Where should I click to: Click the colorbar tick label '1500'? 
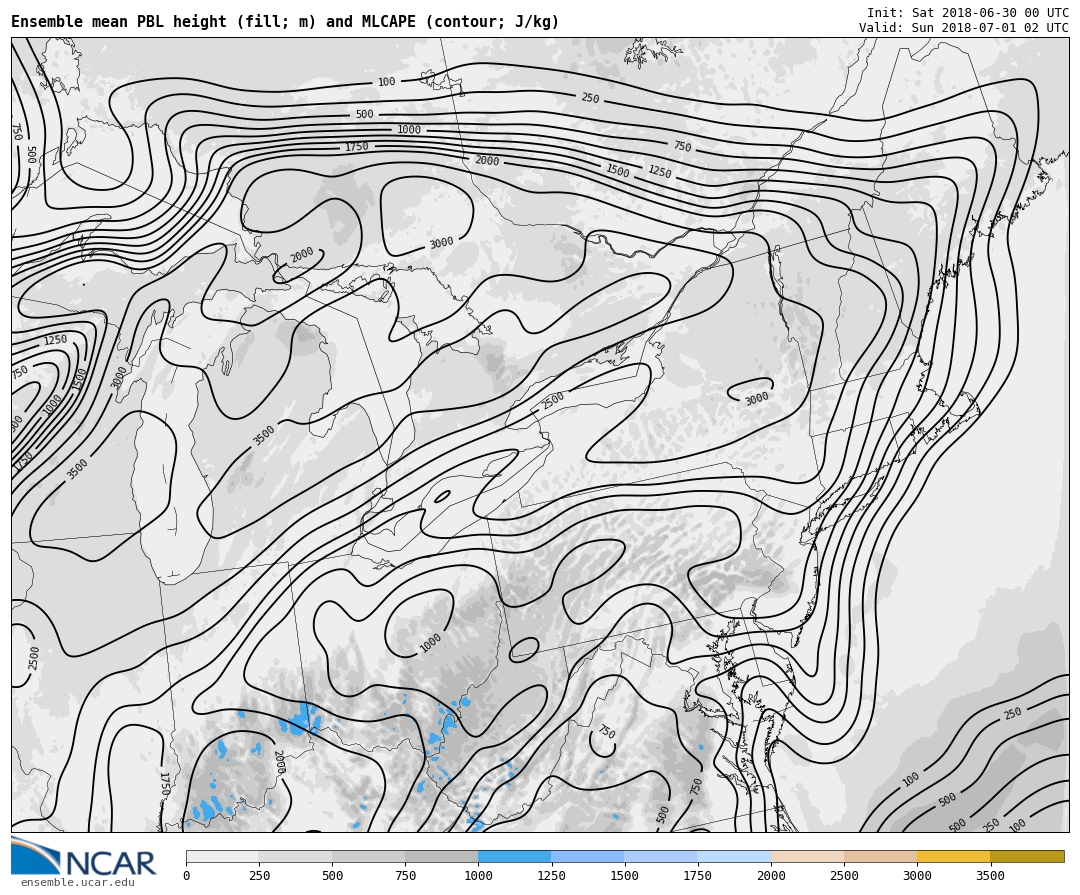(625, 876)
